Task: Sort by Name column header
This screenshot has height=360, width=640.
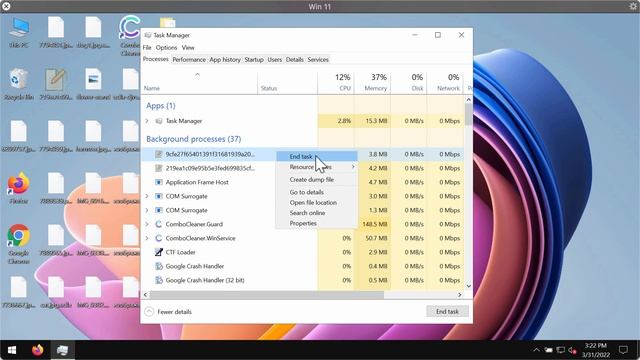Action: pos(199,83)
